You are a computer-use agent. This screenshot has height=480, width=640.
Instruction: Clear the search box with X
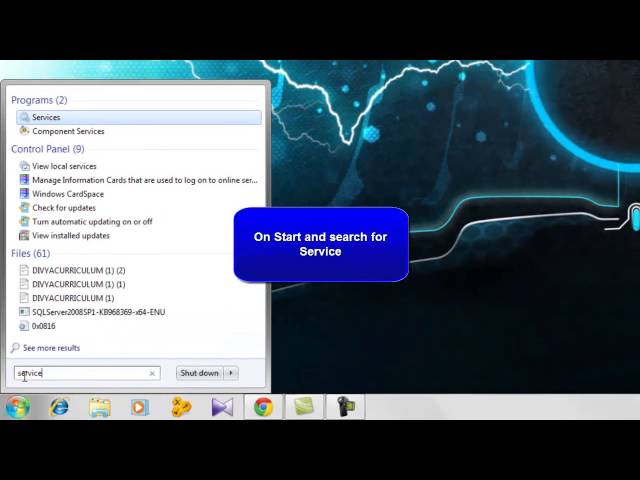(152, 373)
